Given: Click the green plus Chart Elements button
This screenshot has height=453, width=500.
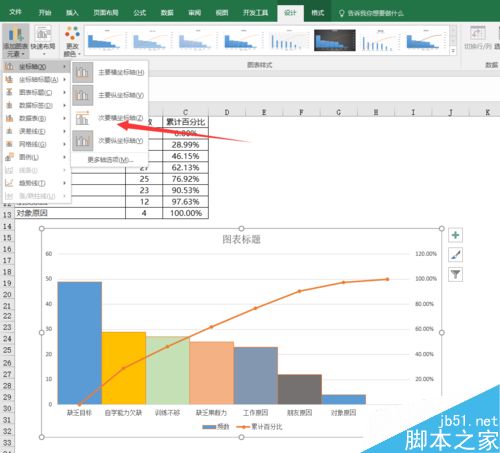Looking at the screenshot, I should coord(455,235).
